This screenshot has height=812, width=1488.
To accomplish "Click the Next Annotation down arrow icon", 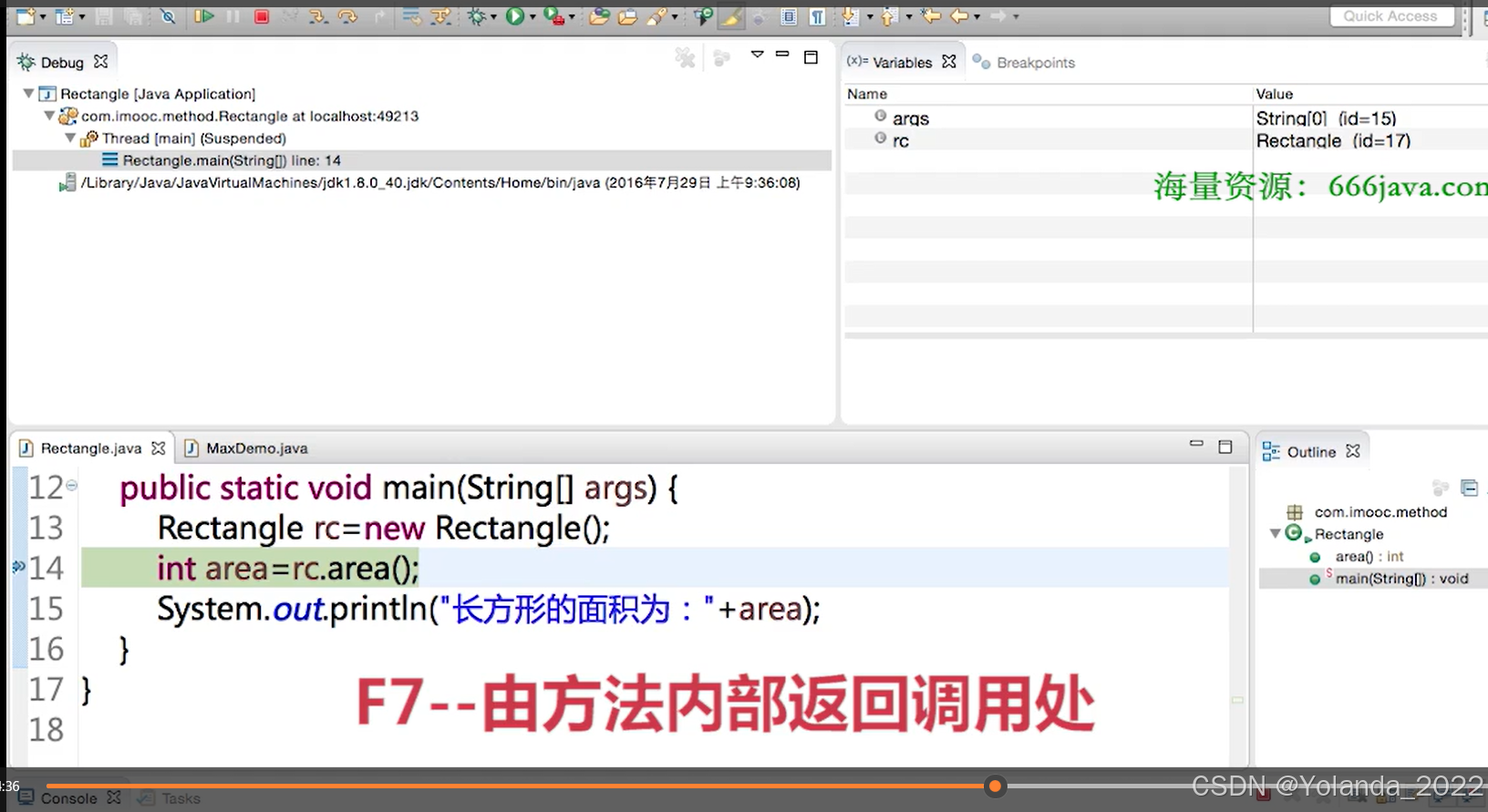I will point(850,16).
